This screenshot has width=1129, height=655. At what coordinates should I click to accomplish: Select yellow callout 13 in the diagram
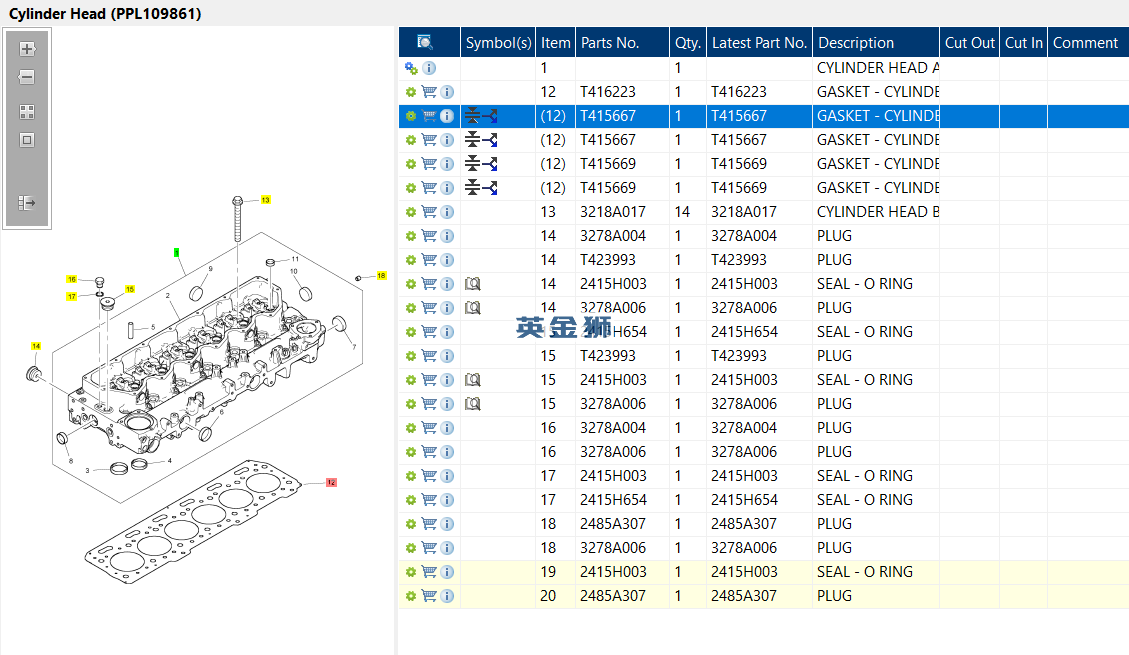coord(266,200)
